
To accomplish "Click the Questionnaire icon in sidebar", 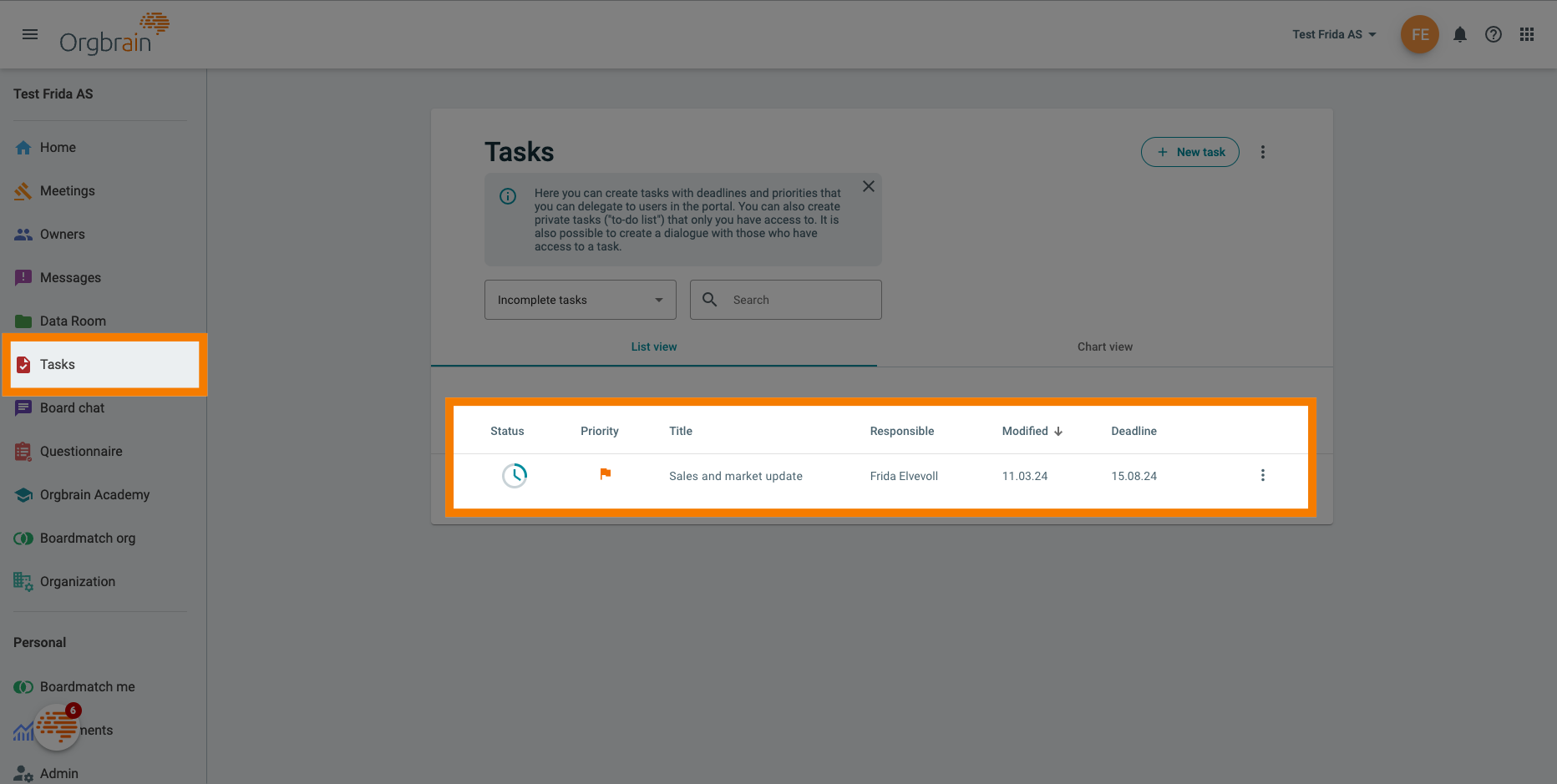I will point(23,451).
